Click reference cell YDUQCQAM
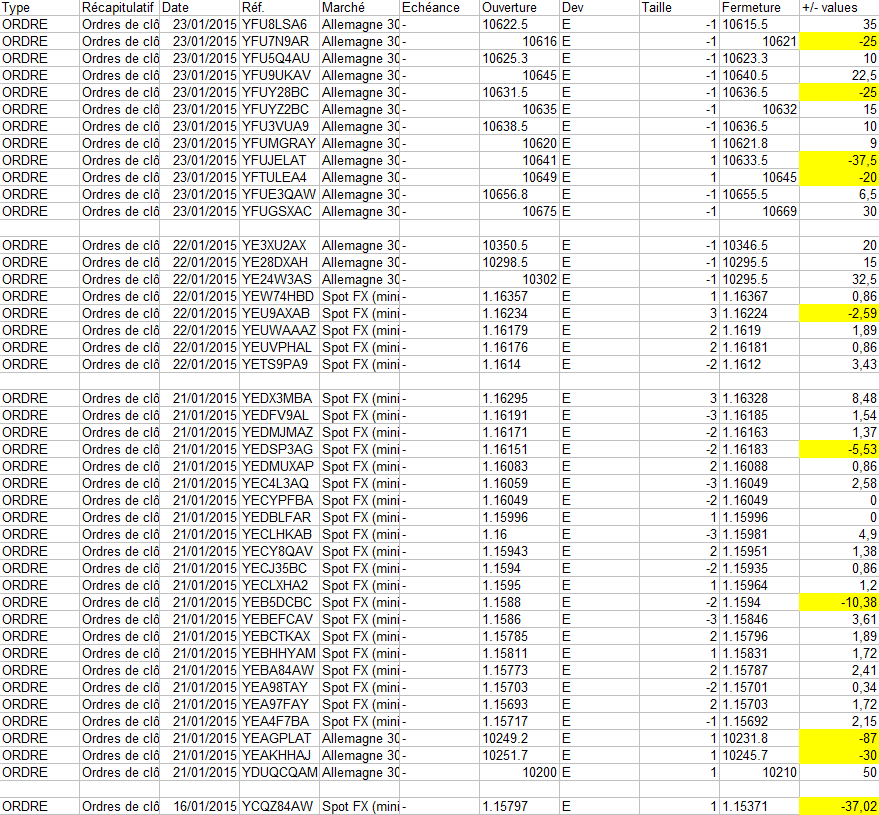This screenshot has height=815, width=879. coord(280,772)
